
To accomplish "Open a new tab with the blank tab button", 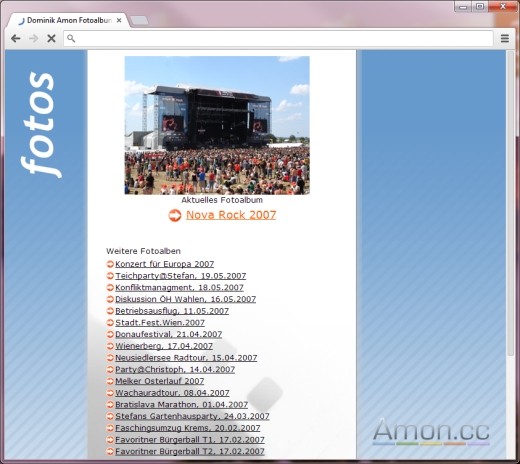I will point(139,21).
